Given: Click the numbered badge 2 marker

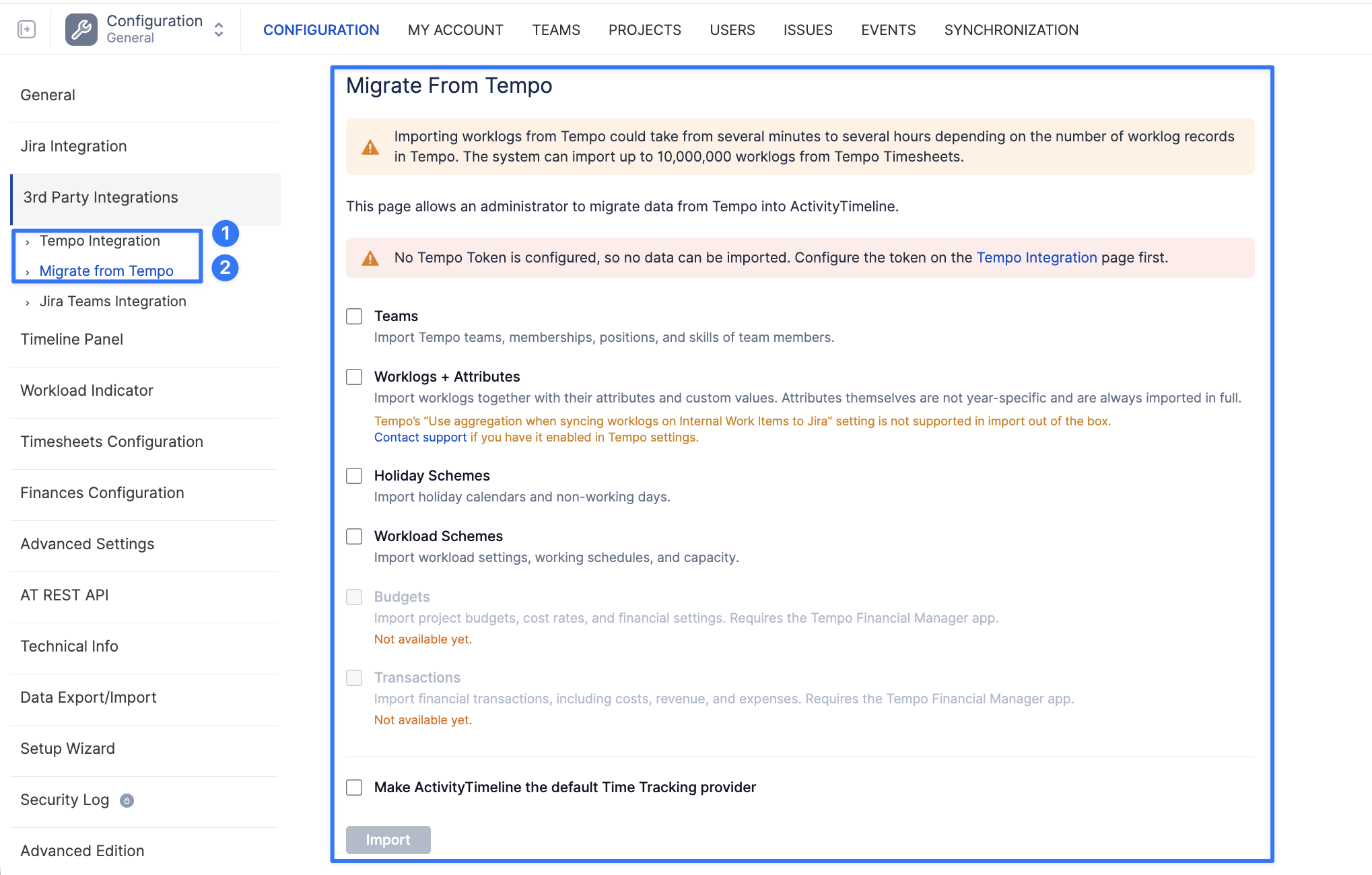Looking at the screenshot, I should (226, 268).
